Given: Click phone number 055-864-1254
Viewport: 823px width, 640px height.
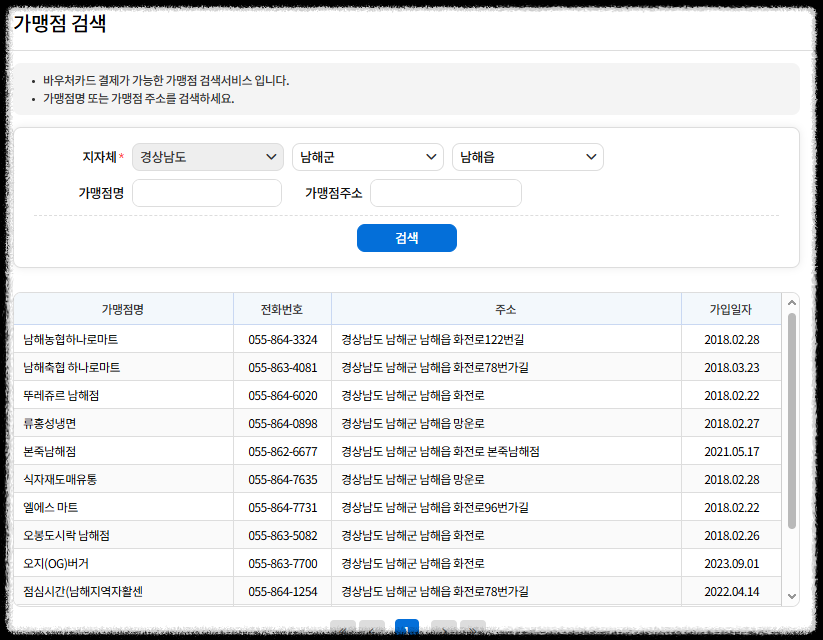Looking at the screenshot, I should 283,592.
